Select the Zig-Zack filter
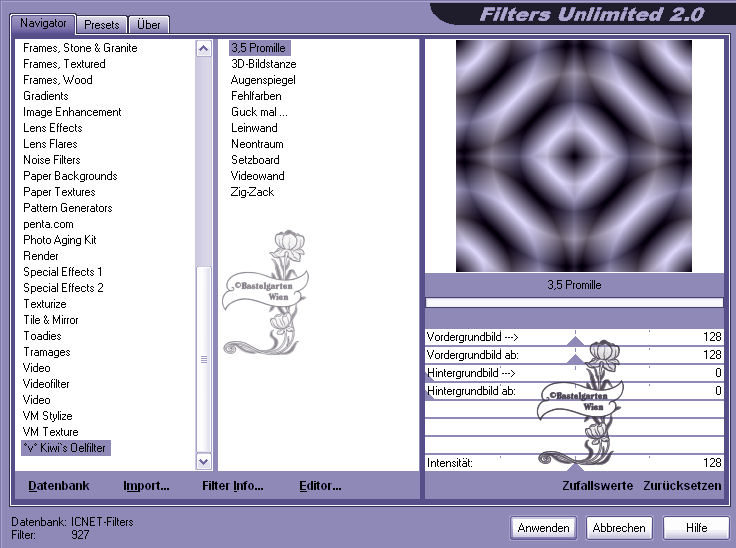The width and height of the screenshot is (736, 548). 252,192
